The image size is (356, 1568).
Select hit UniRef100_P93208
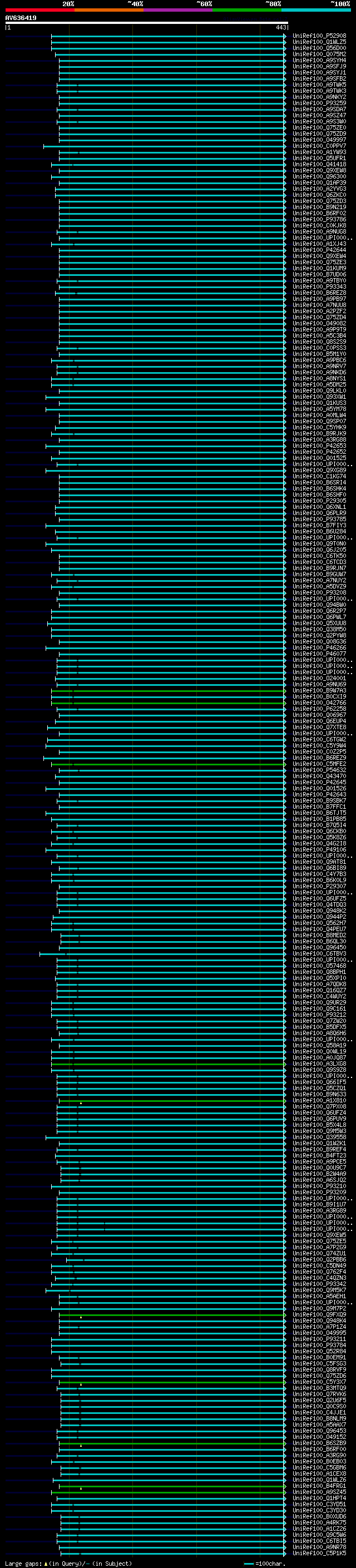[319, 593]
